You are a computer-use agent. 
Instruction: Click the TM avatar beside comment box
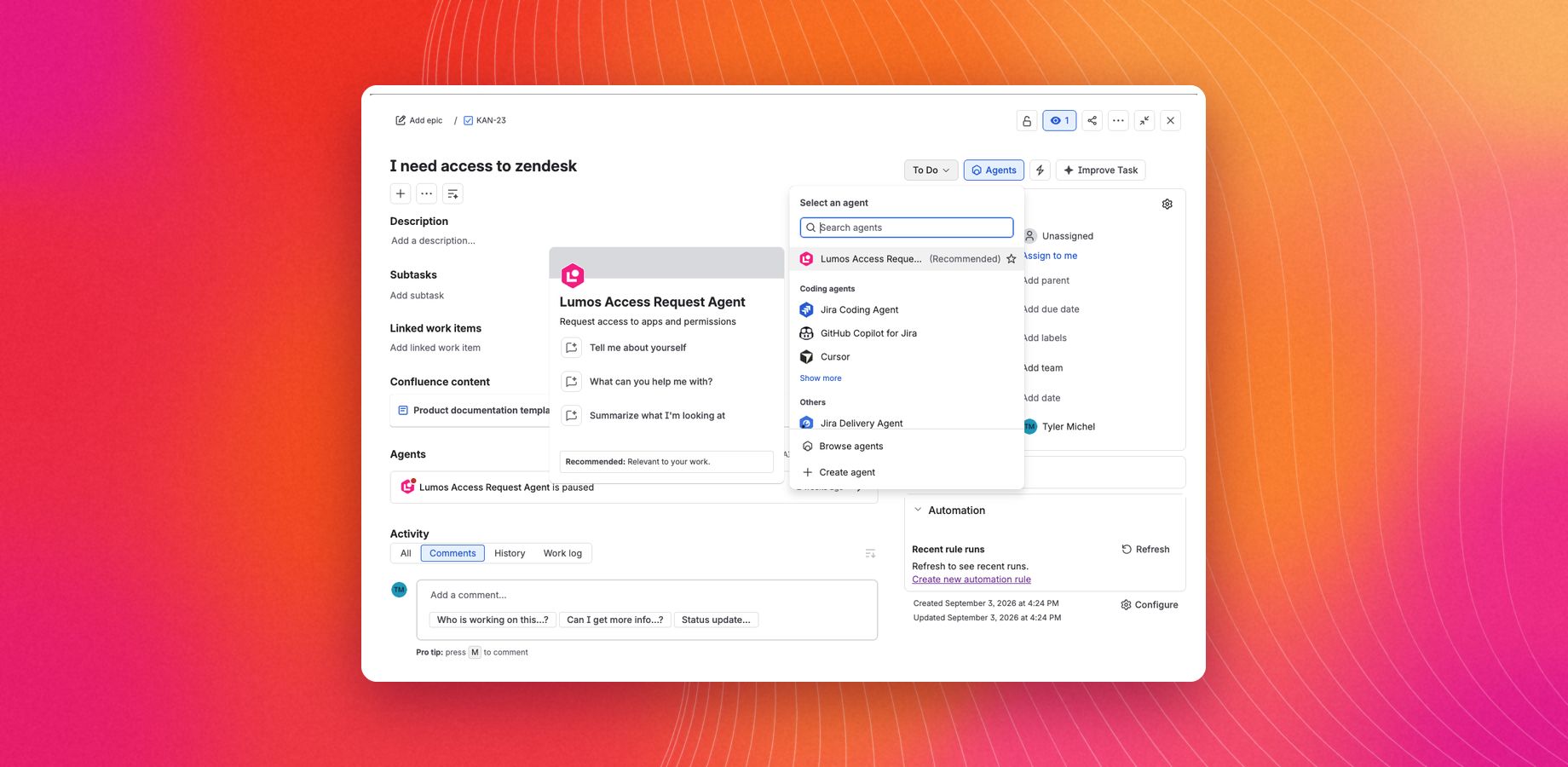399,590
